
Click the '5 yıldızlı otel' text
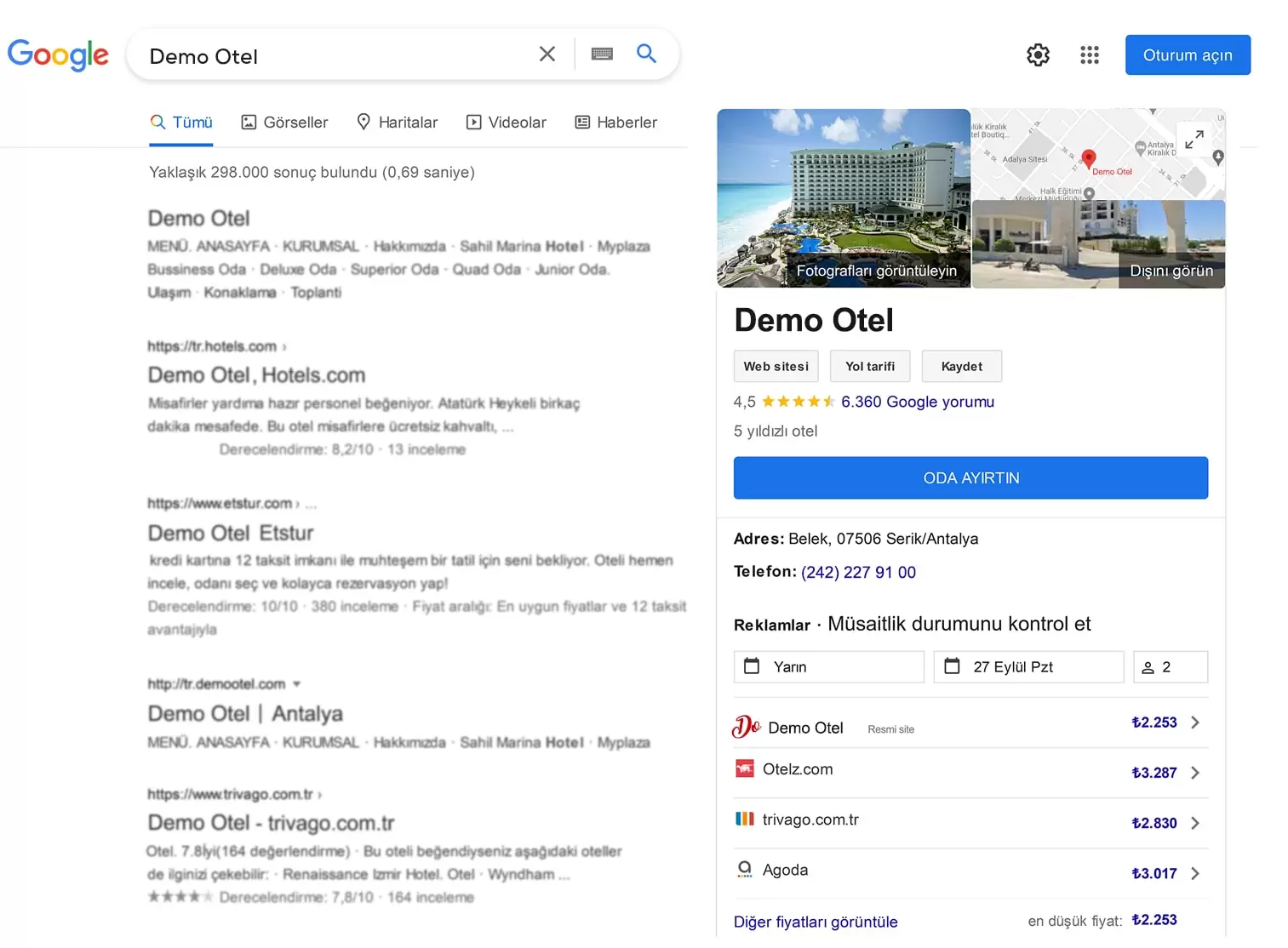tap(776, 431)
